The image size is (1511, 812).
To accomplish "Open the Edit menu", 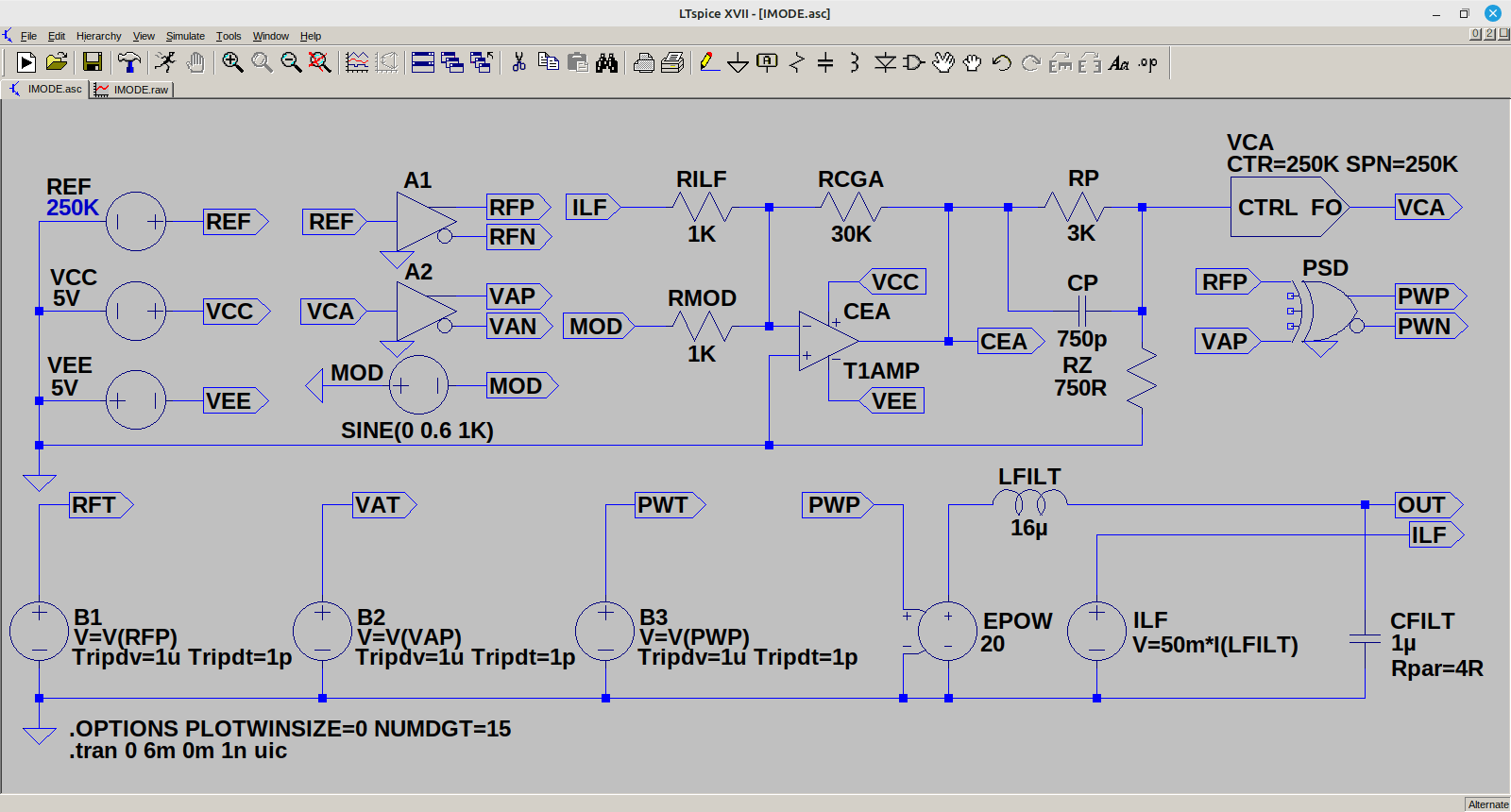I will (x=57, y=36).
